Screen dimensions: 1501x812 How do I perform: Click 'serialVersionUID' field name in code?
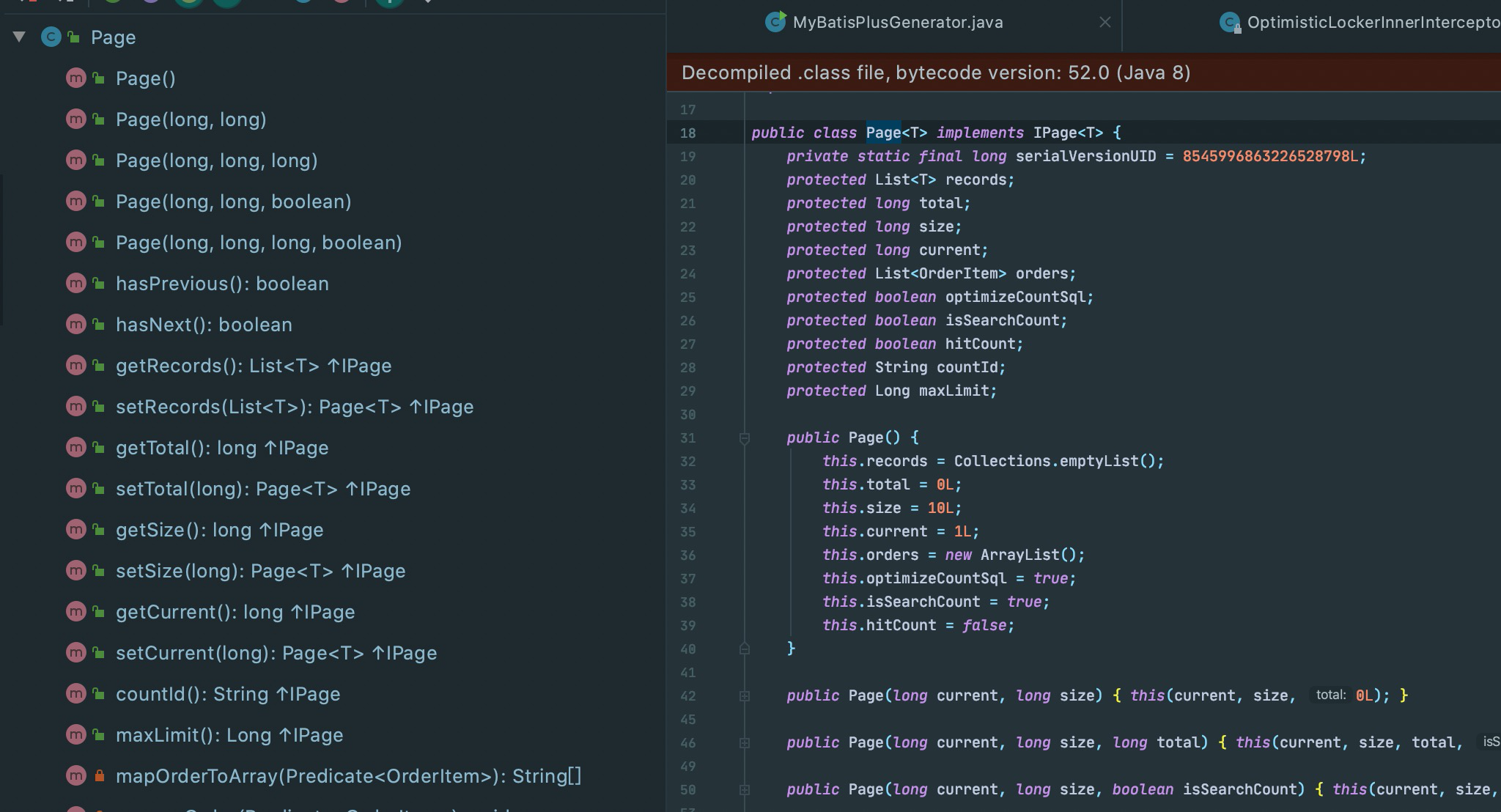coord(1085,156)
